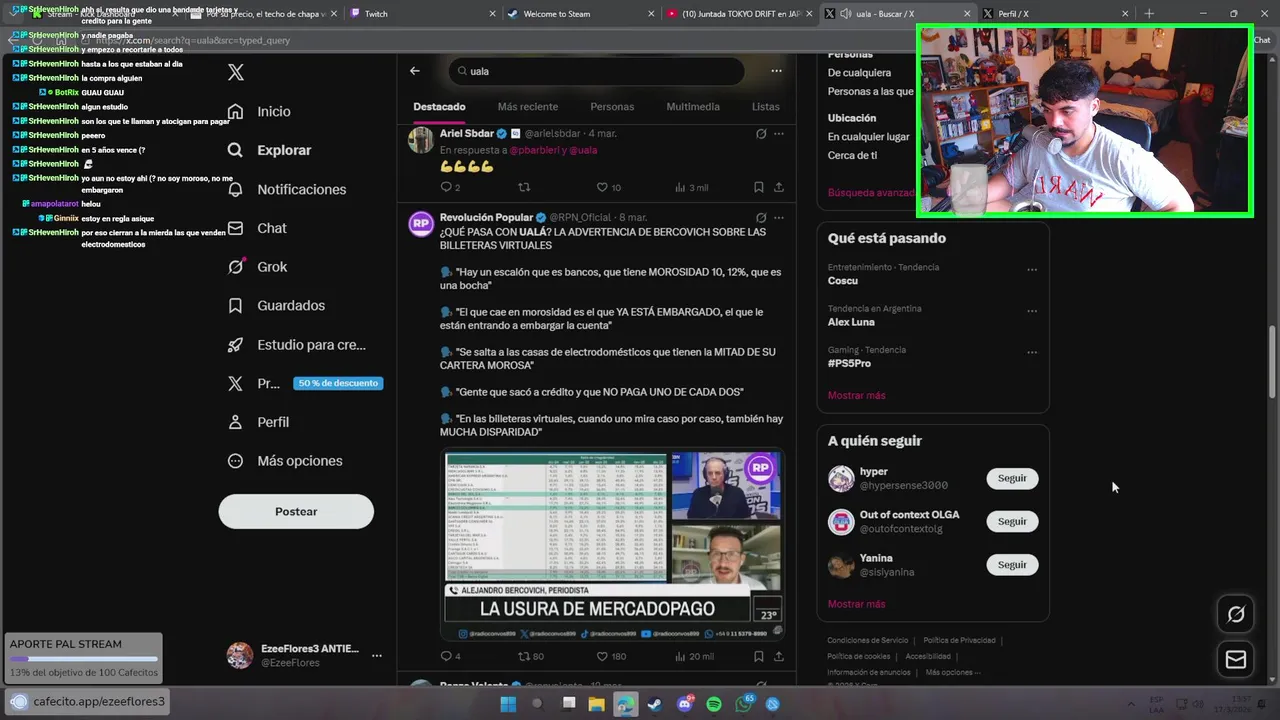View the 20 mil views stat

click(694, 656)
